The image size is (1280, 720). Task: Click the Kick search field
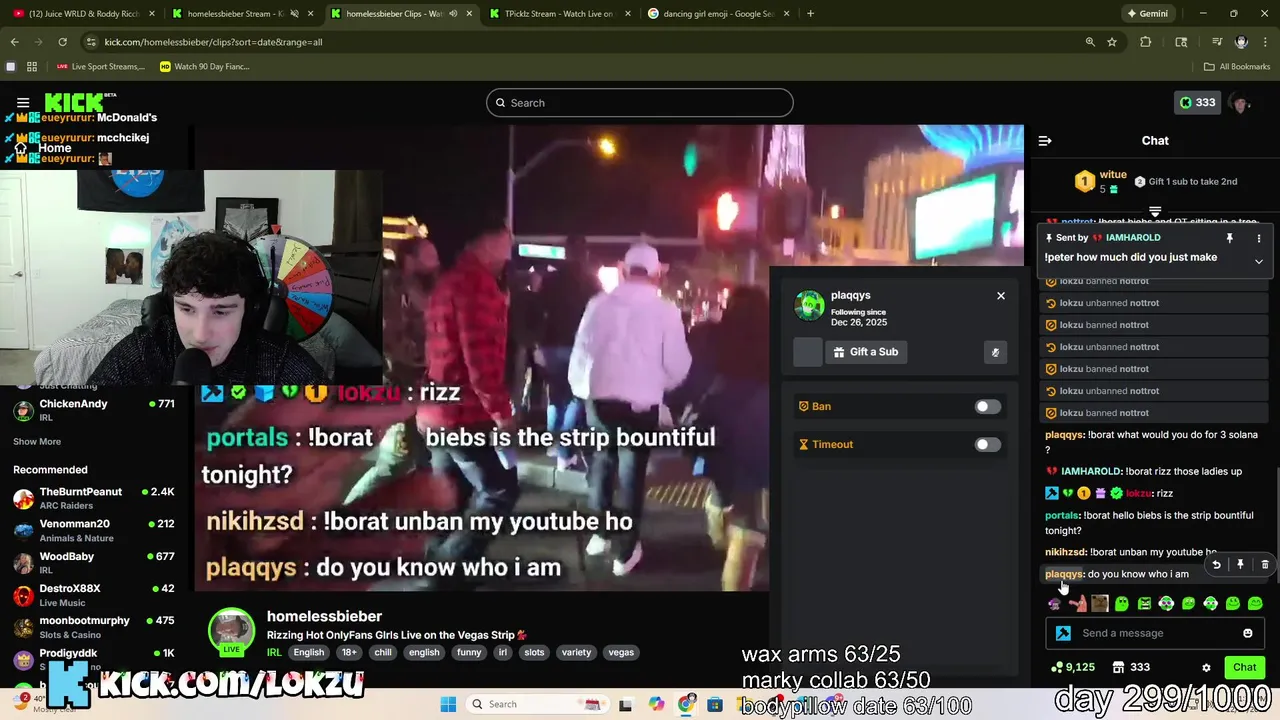[x=640, y=103]
